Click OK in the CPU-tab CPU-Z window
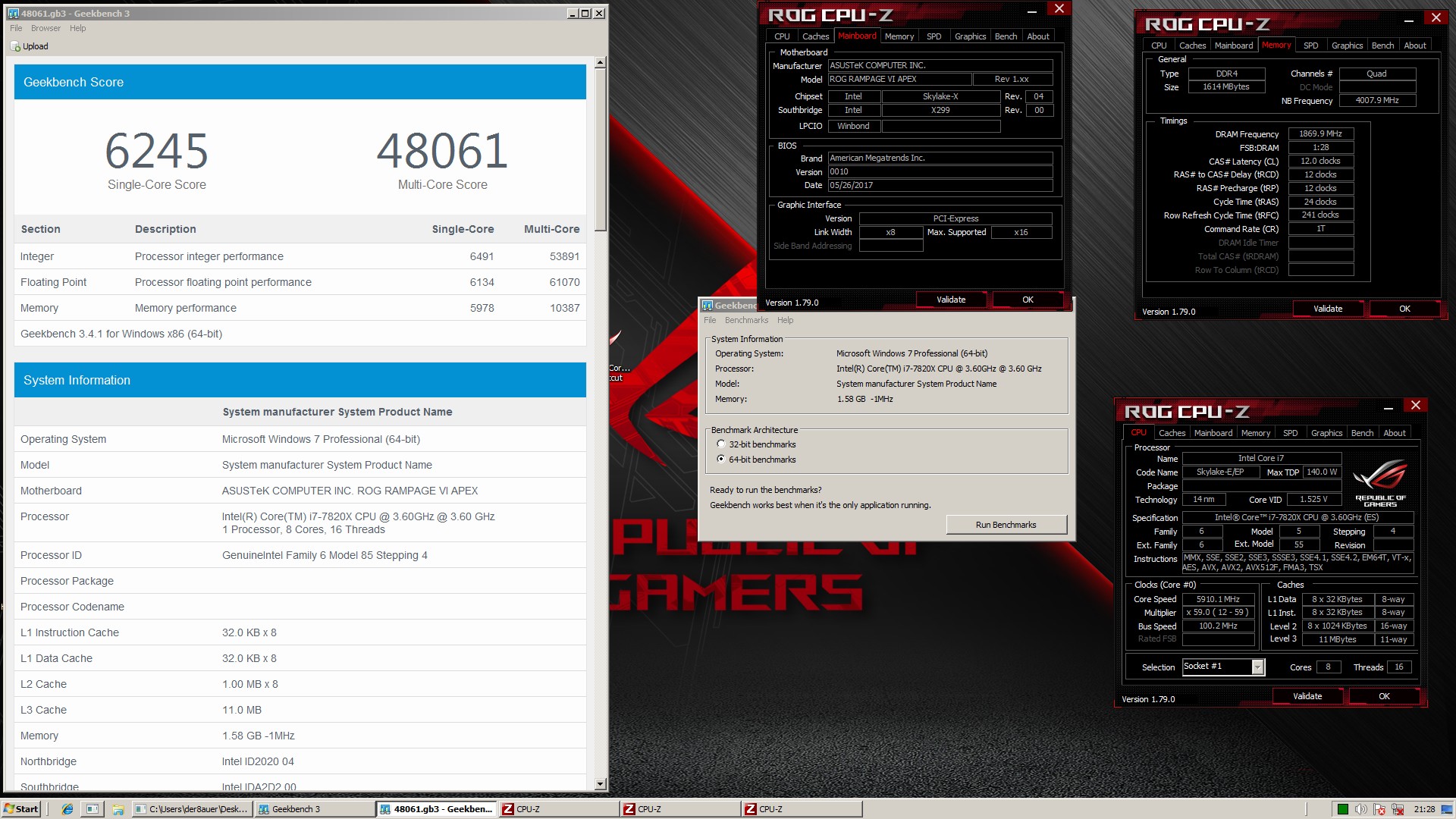Image resolution: width=1456 pixels, height=819 pixels. tap(1384, 696)
